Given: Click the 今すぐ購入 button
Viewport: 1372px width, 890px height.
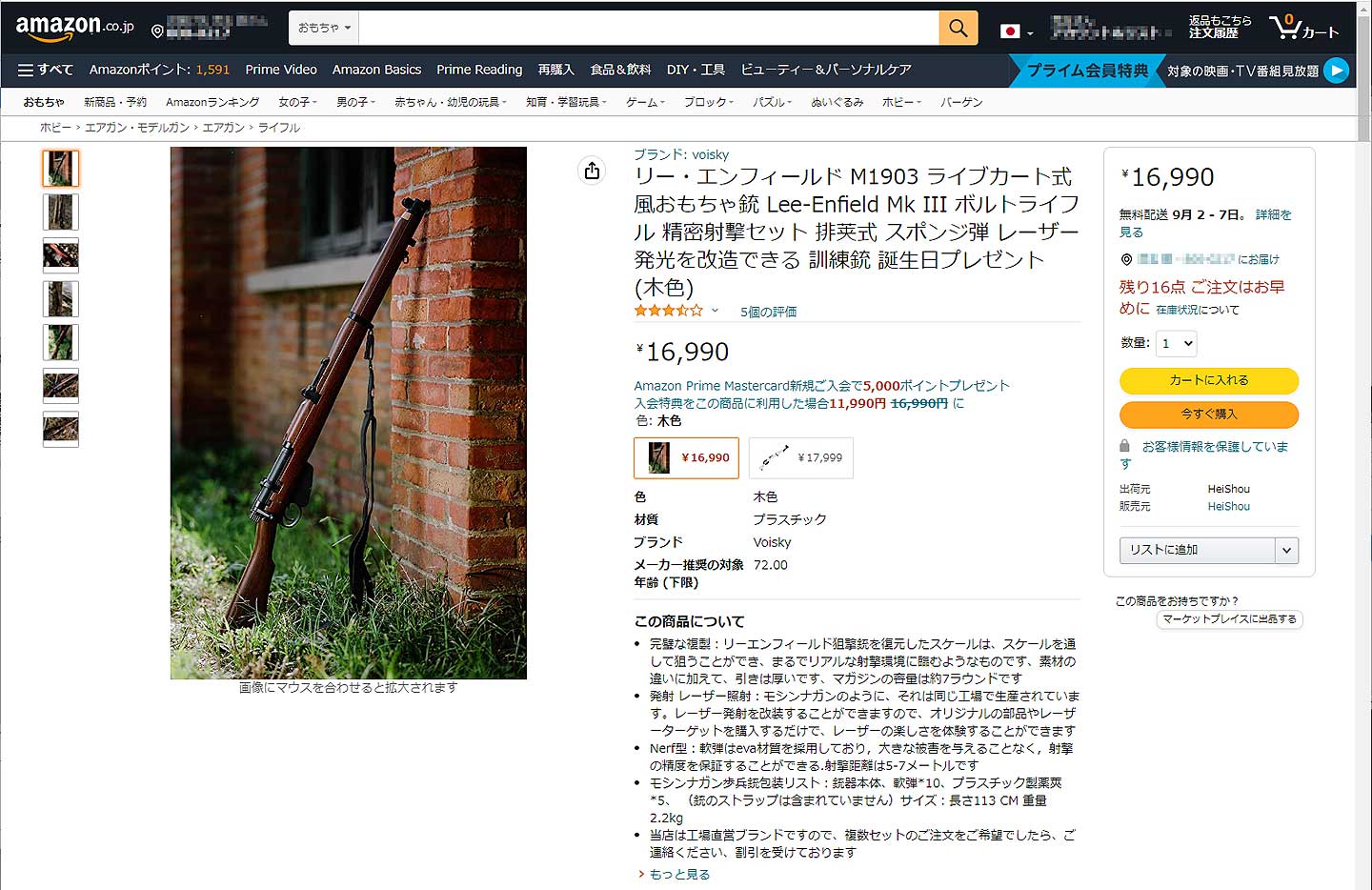Looking at the screenshot, I should [1208, 415].
